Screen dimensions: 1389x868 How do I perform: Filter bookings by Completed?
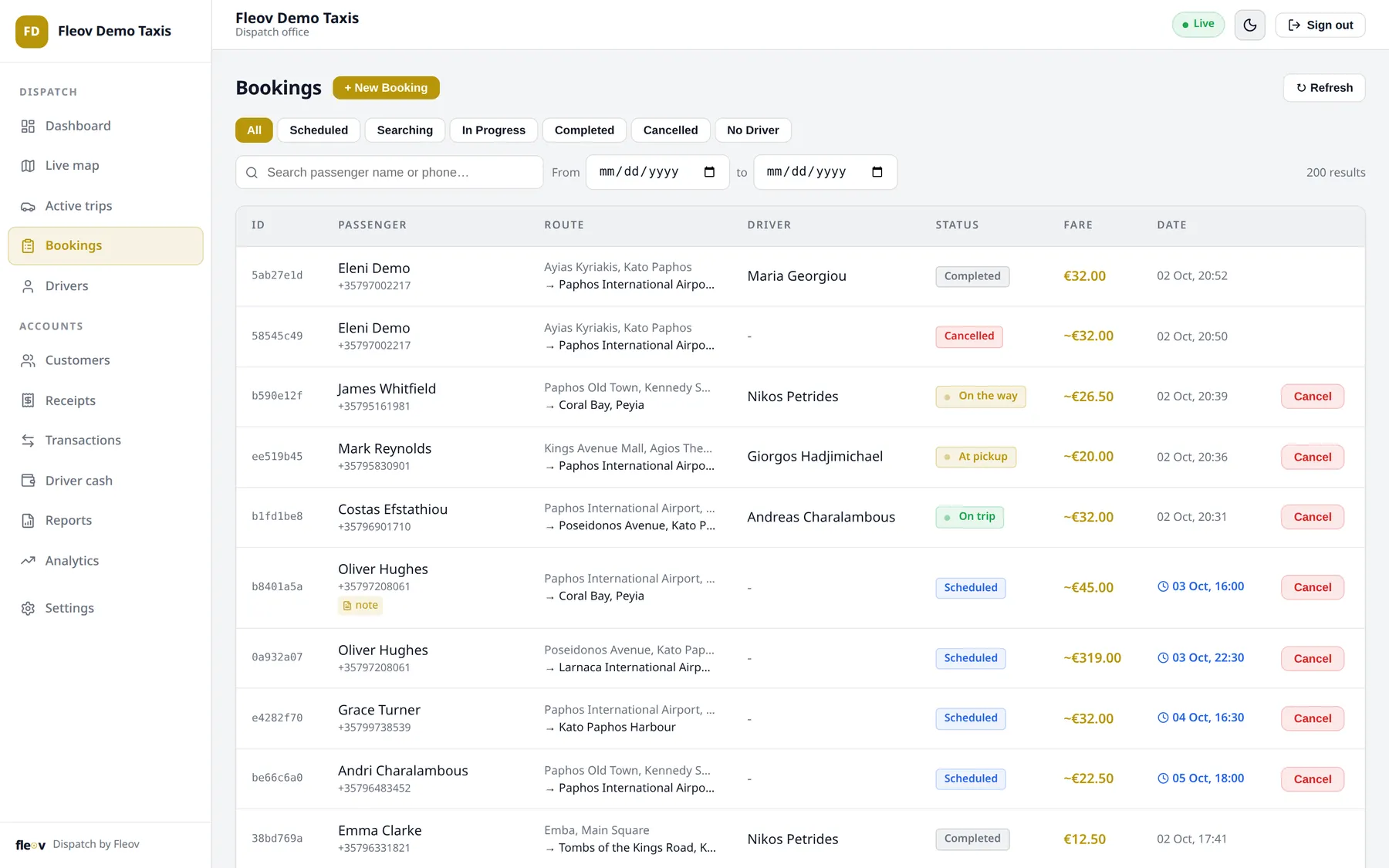584,130
